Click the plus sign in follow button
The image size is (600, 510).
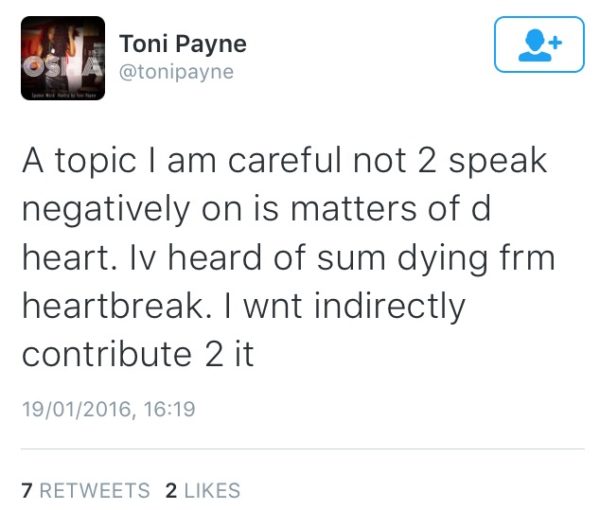[x=556, y=42]
